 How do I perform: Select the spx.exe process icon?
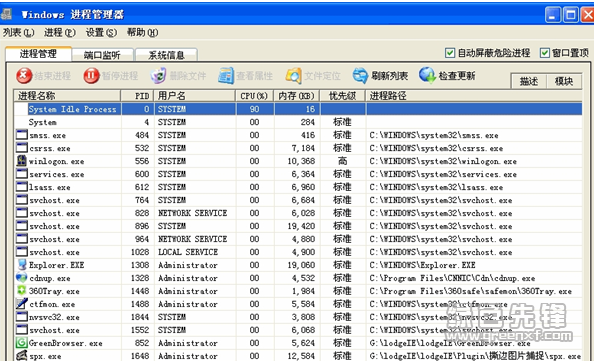point(22,355)
